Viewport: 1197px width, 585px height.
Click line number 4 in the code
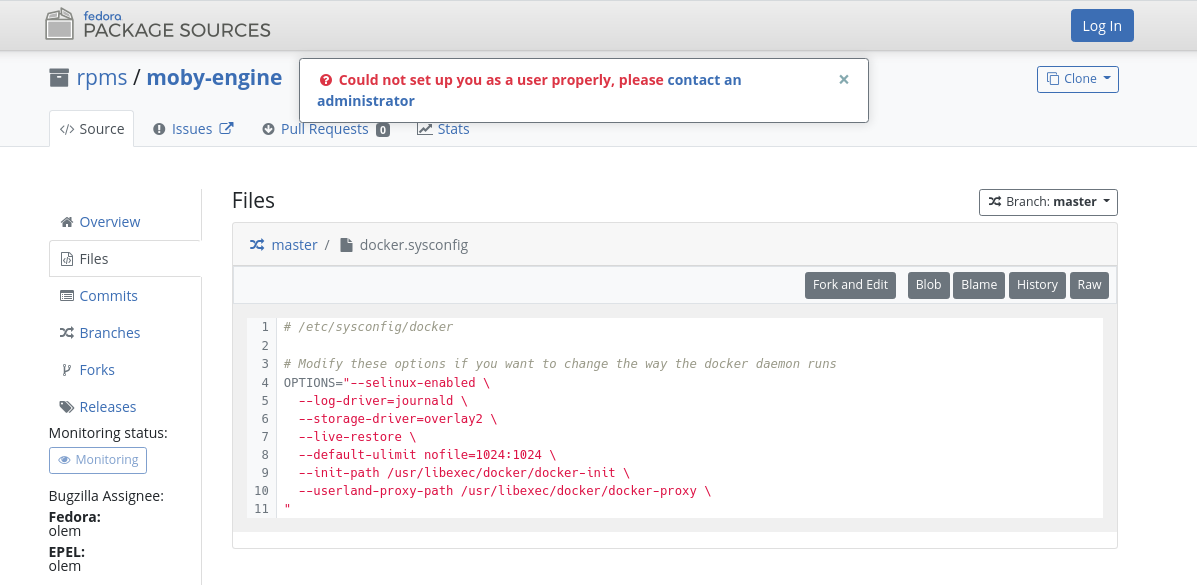pos(265,382)
